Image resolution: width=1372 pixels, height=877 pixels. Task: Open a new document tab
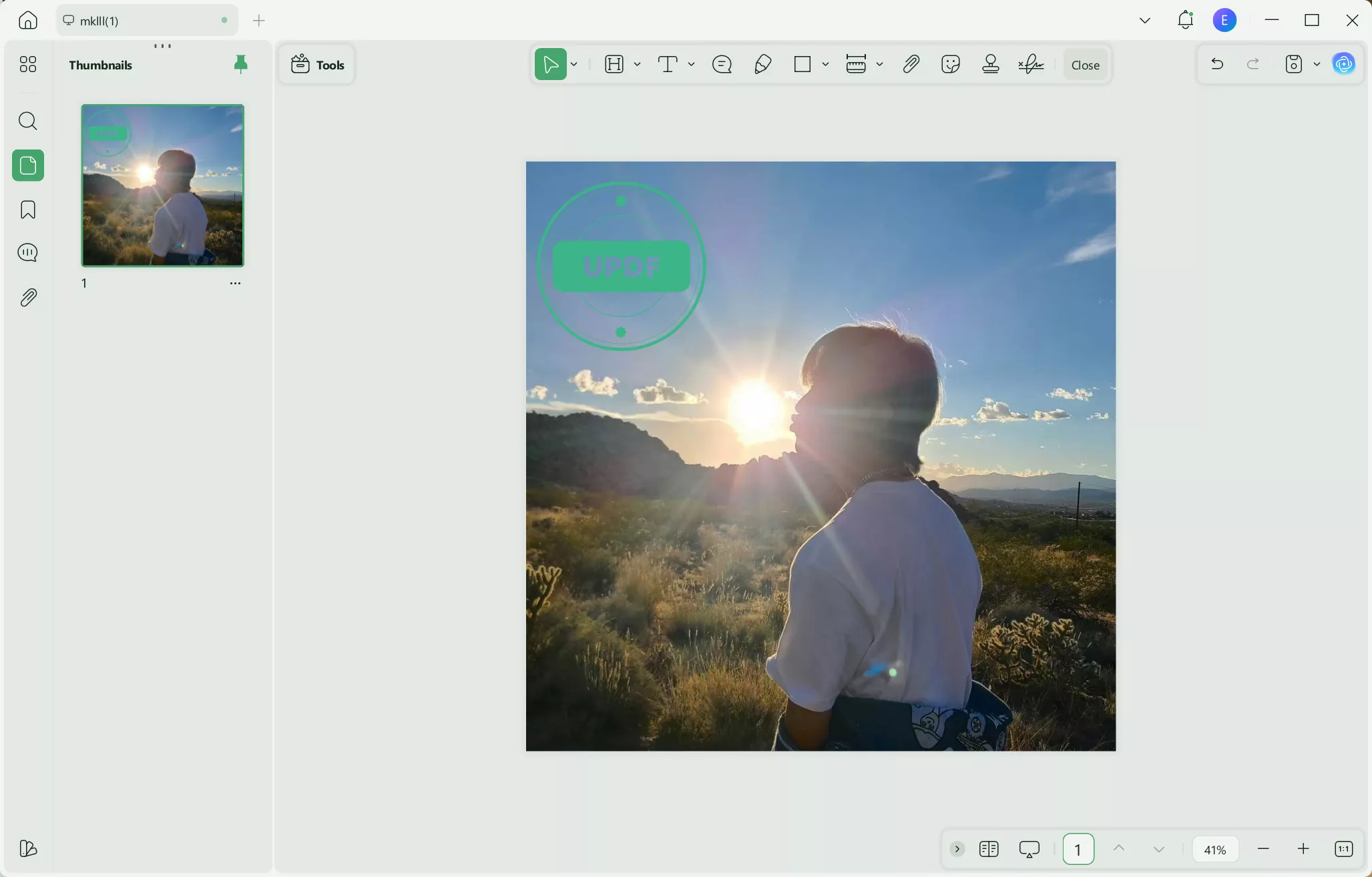click(258, 20)
